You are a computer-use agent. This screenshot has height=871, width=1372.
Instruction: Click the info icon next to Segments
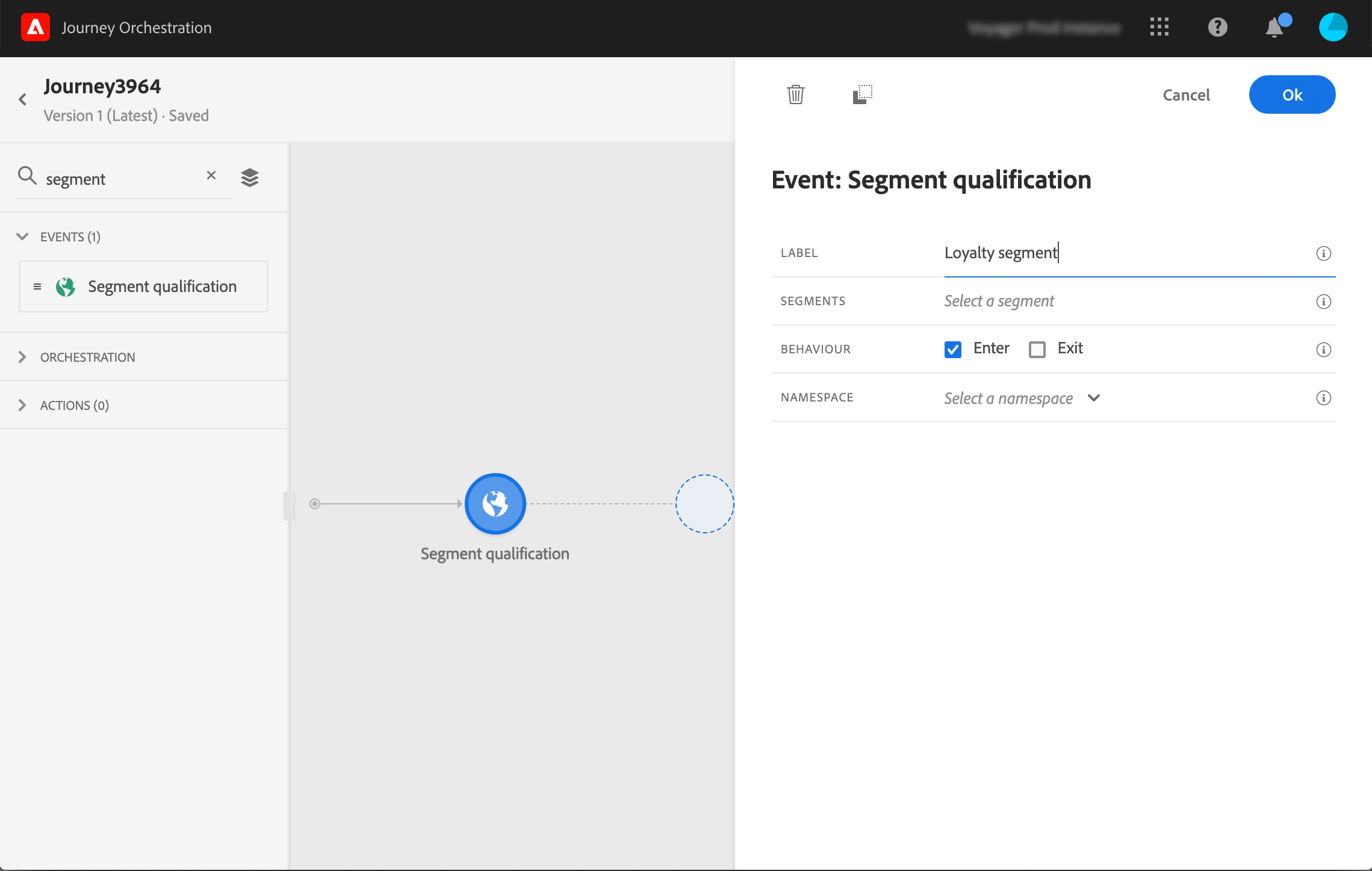[1323, 302]
